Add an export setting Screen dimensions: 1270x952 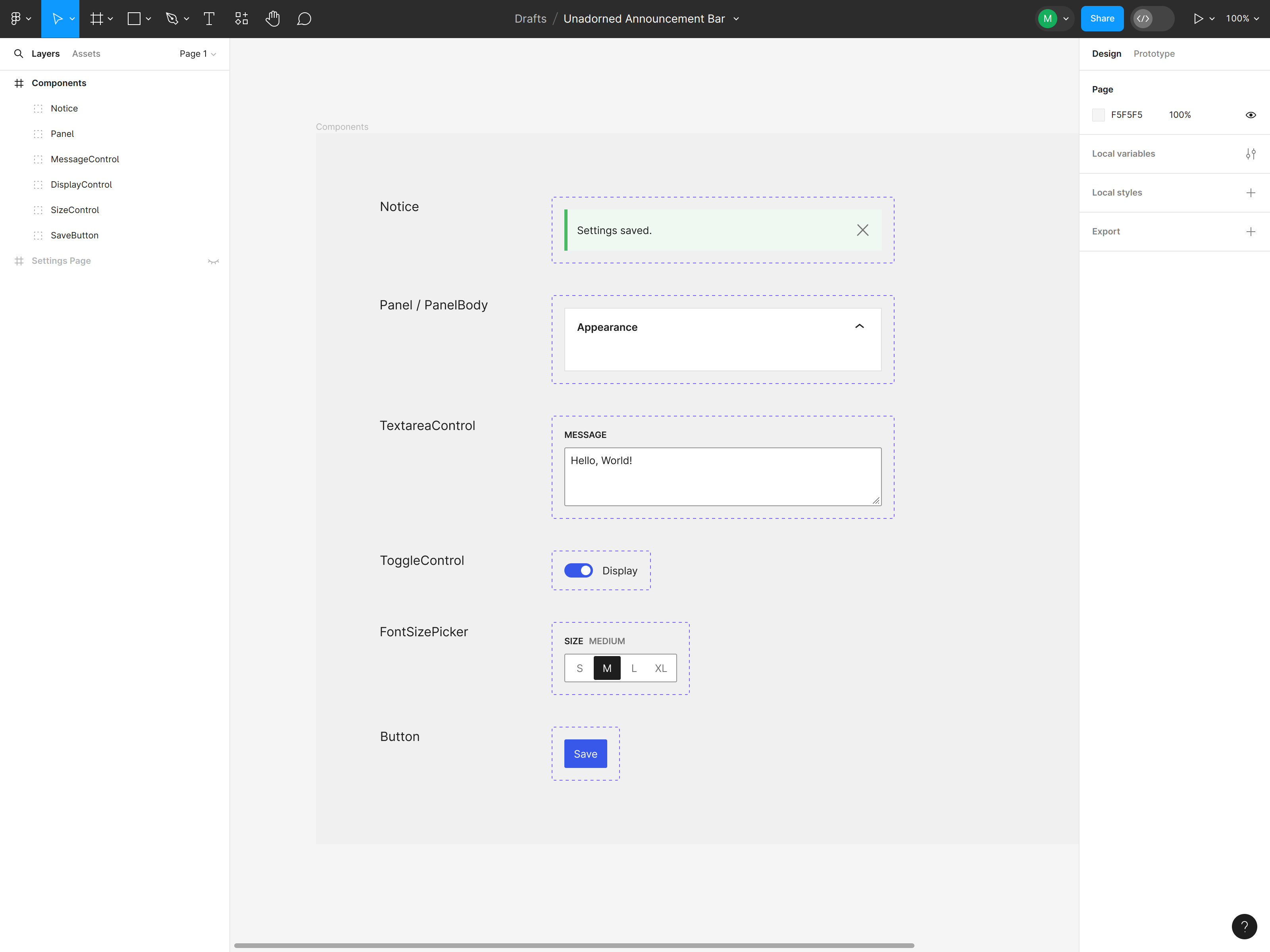tap(1251, 232)
